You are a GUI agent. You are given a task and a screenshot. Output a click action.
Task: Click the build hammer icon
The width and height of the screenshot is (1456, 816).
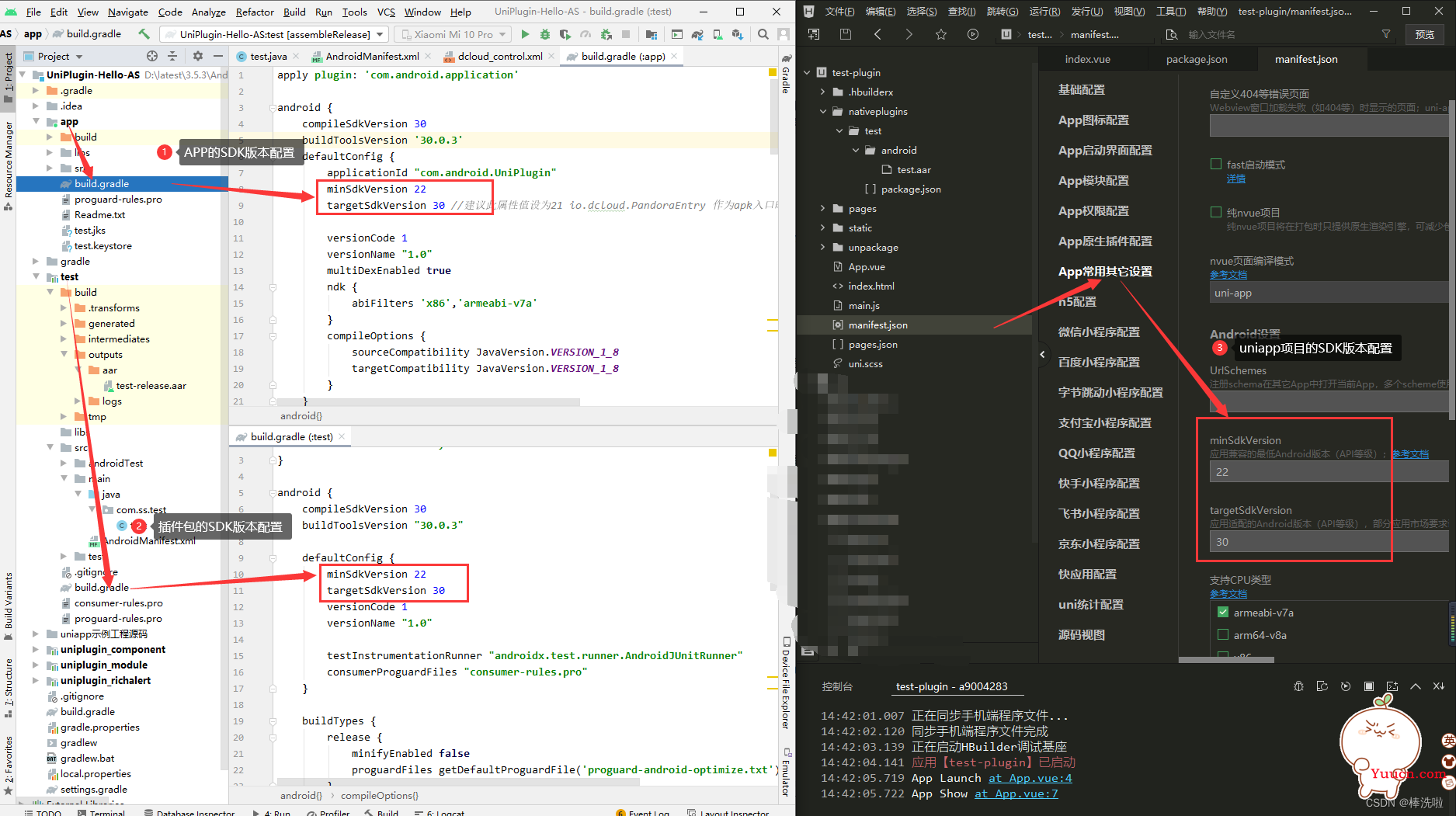click(144, 34)
